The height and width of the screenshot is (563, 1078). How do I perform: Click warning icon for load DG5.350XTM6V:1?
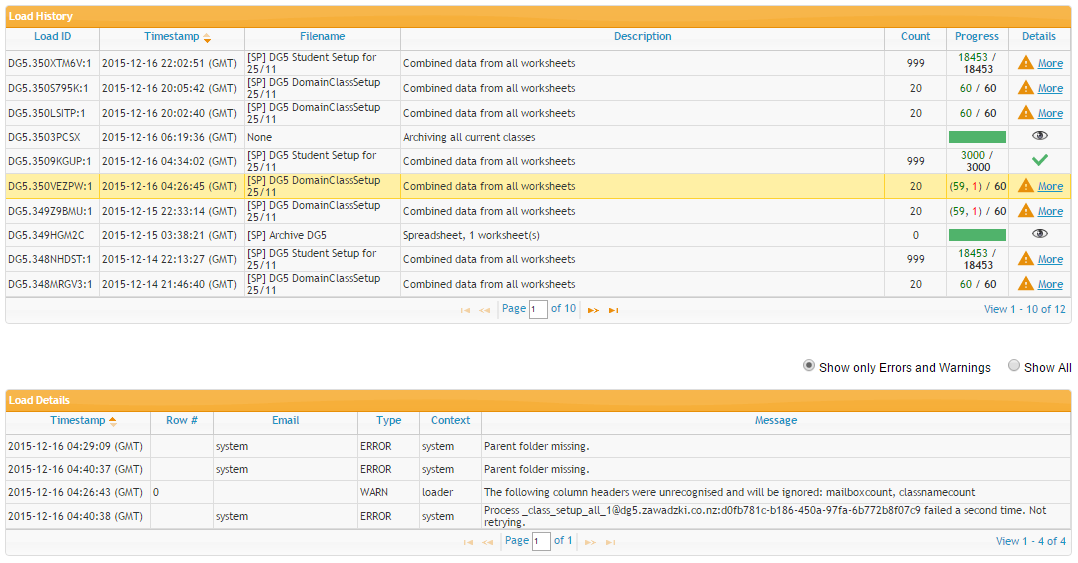pyautogui.click(x=1025, y=63)
